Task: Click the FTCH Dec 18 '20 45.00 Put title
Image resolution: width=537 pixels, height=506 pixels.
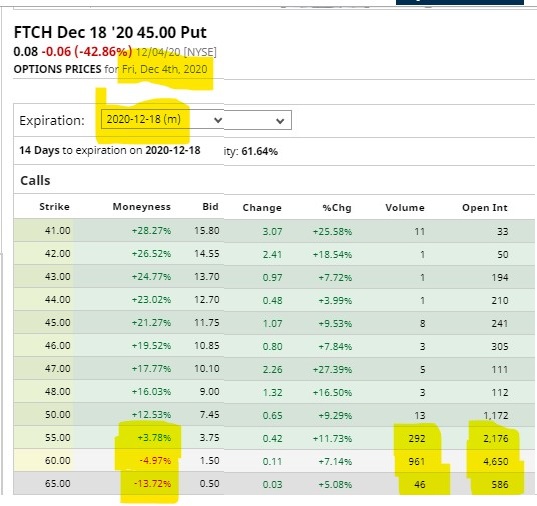Action: coord(110,33)
